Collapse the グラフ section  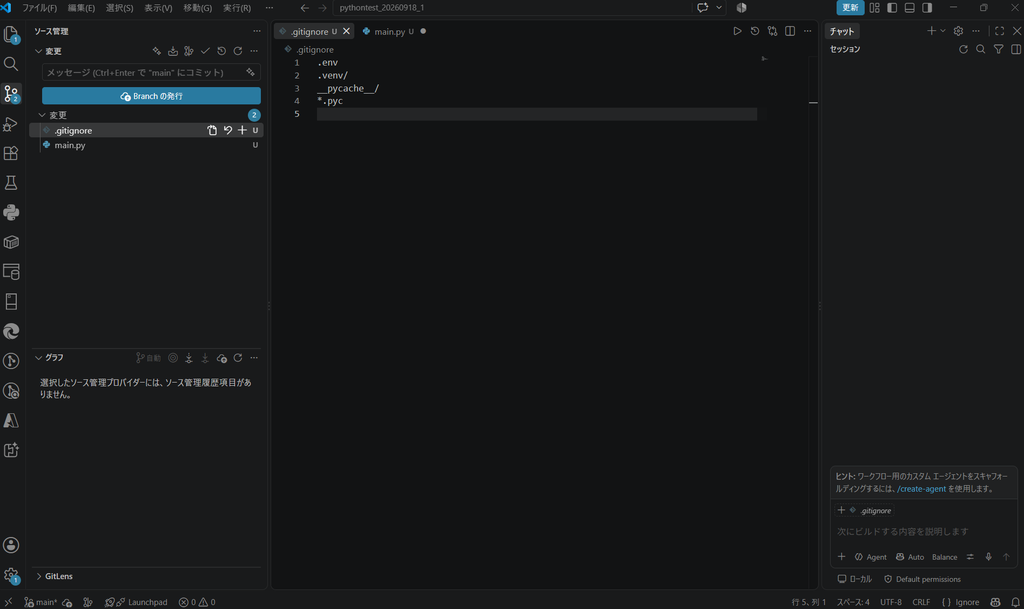[39, 358]
